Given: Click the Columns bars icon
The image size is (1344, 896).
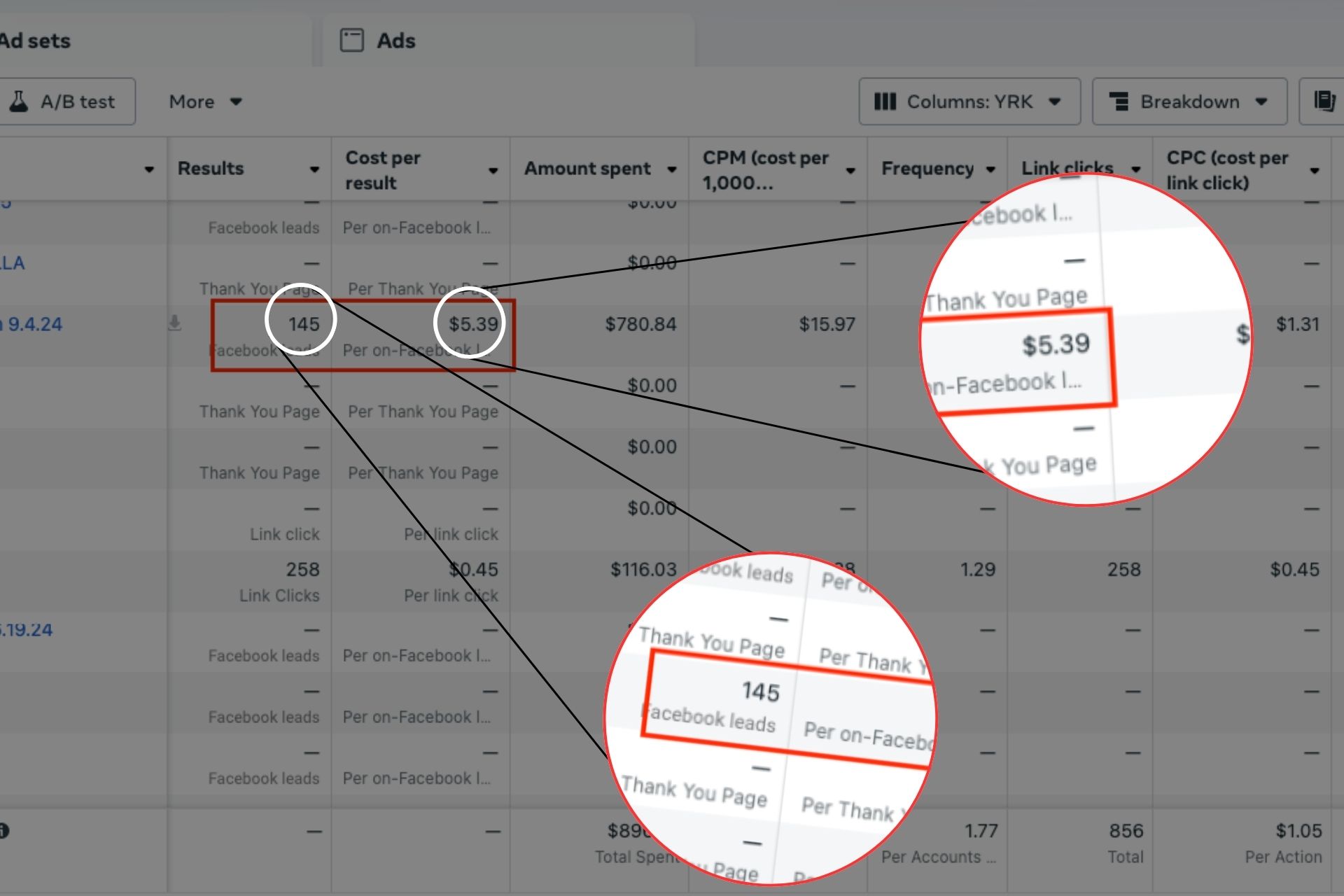Looking at the screenshot, I should pyautogui.click(x=885, y=102).
